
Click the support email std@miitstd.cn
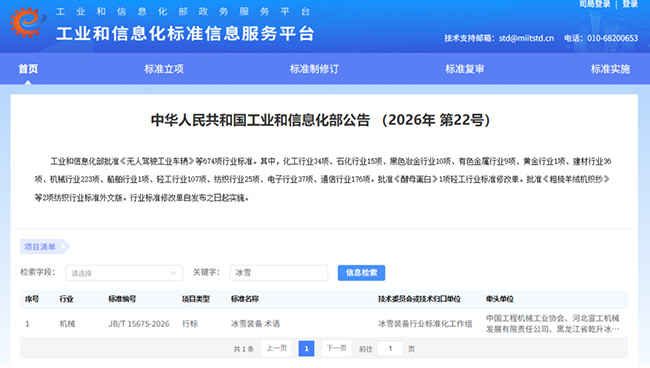[x=526, y=38]
